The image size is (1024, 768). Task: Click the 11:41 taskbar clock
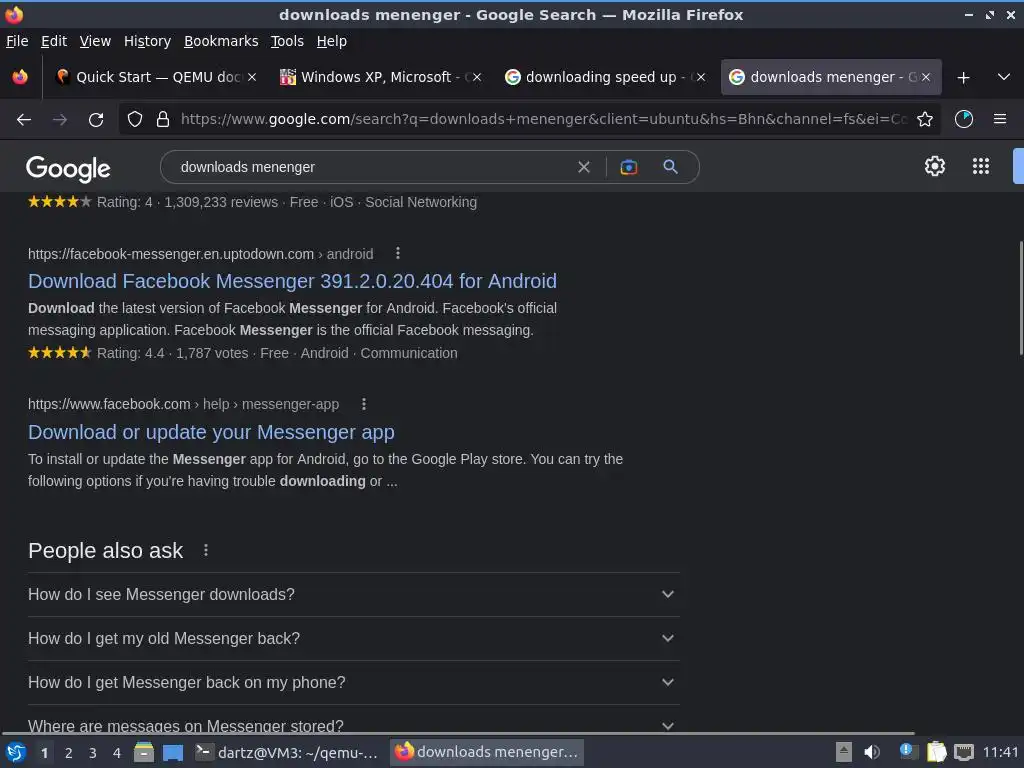1000,752
